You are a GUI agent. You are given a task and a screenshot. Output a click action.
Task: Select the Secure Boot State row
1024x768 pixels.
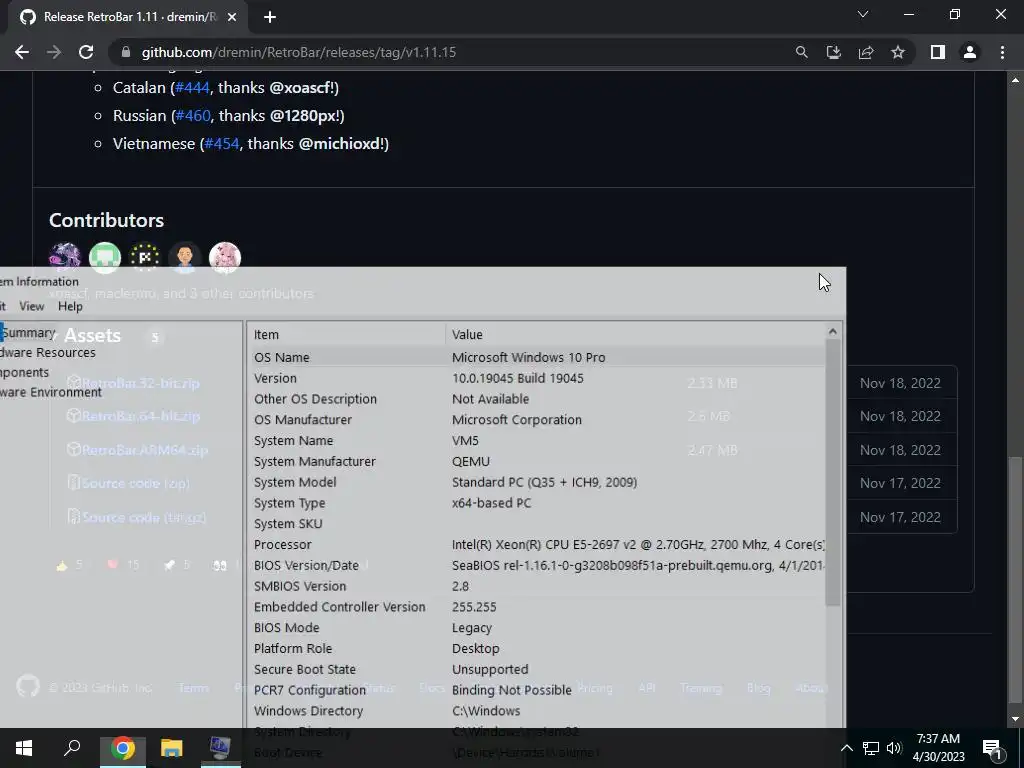(537, 669)
